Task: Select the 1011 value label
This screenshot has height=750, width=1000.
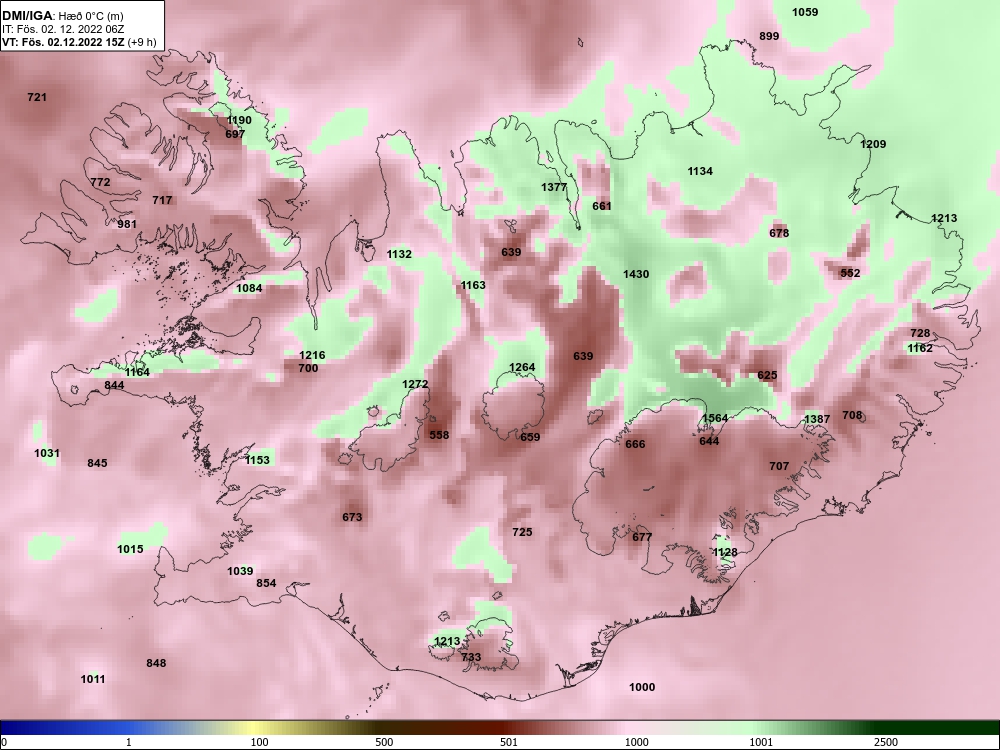Action: (x=93, y=680)
